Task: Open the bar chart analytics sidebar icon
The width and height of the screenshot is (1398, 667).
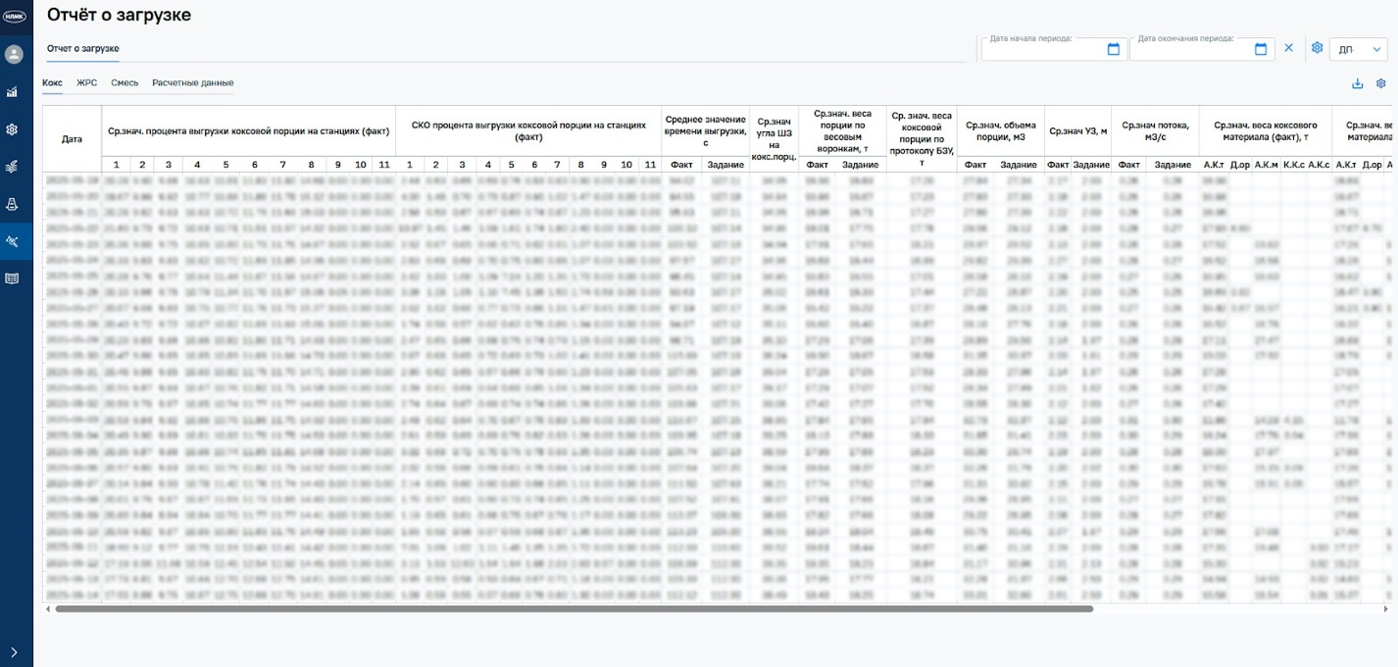Action: click(12, 92)
